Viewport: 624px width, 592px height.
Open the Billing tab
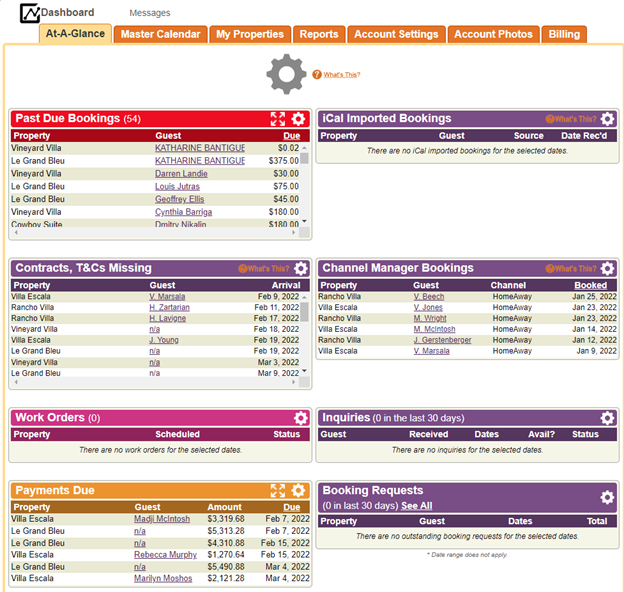[564, 34]
